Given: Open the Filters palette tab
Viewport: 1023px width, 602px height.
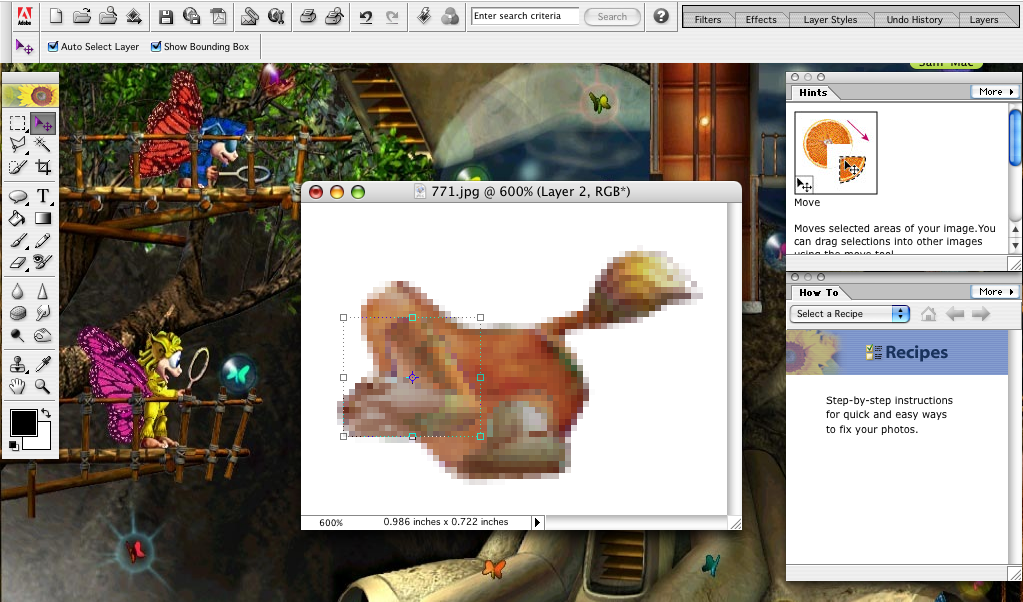Looking at the screenshot, I should pyautogui.click(x=708, y=20).
